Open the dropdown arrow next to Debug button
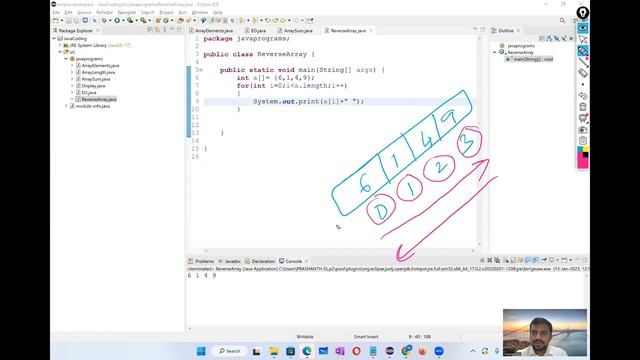The image size is (640, 360). coord(110,20)
